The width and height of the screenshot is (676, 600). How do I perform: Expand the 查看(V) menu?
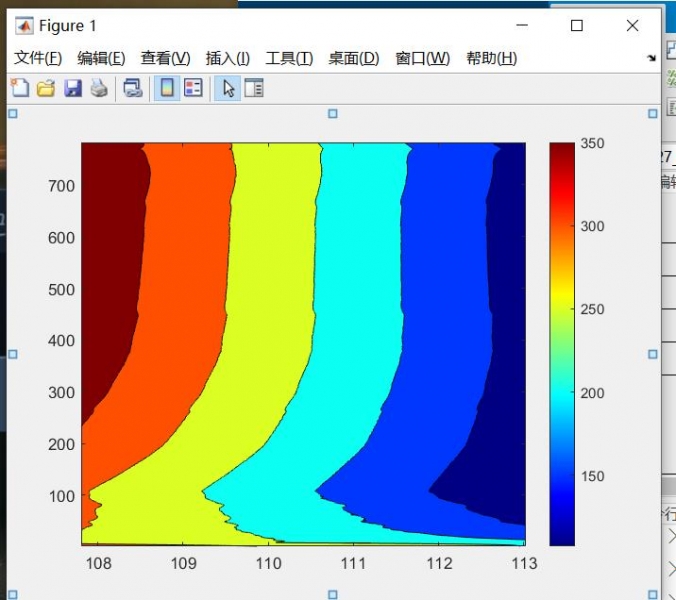(x=165, y=58)
